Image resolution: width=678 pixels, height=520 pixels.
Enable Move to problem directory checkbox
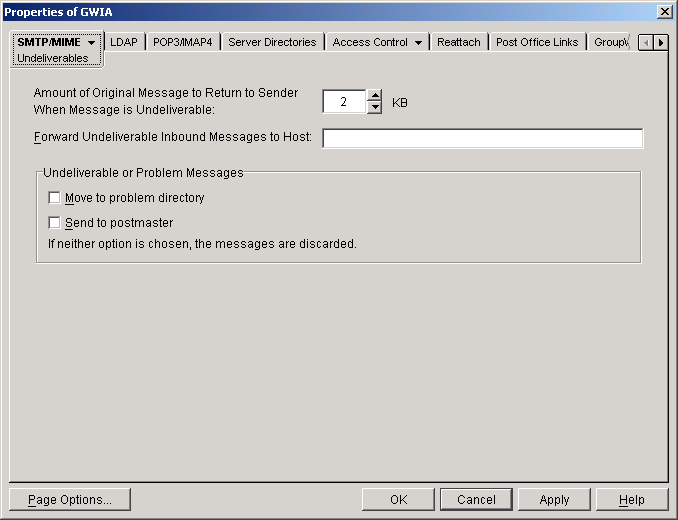54,198
